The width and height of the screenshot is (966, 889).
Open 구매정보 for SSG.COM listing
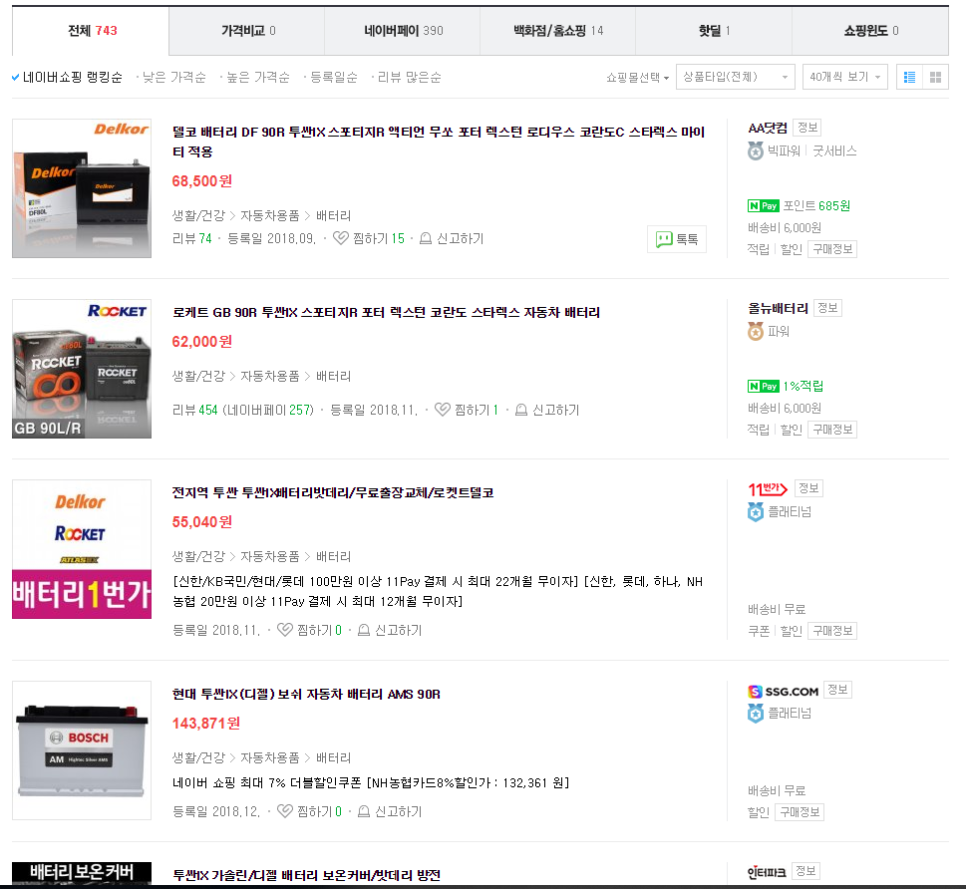[x=799, y=812]
